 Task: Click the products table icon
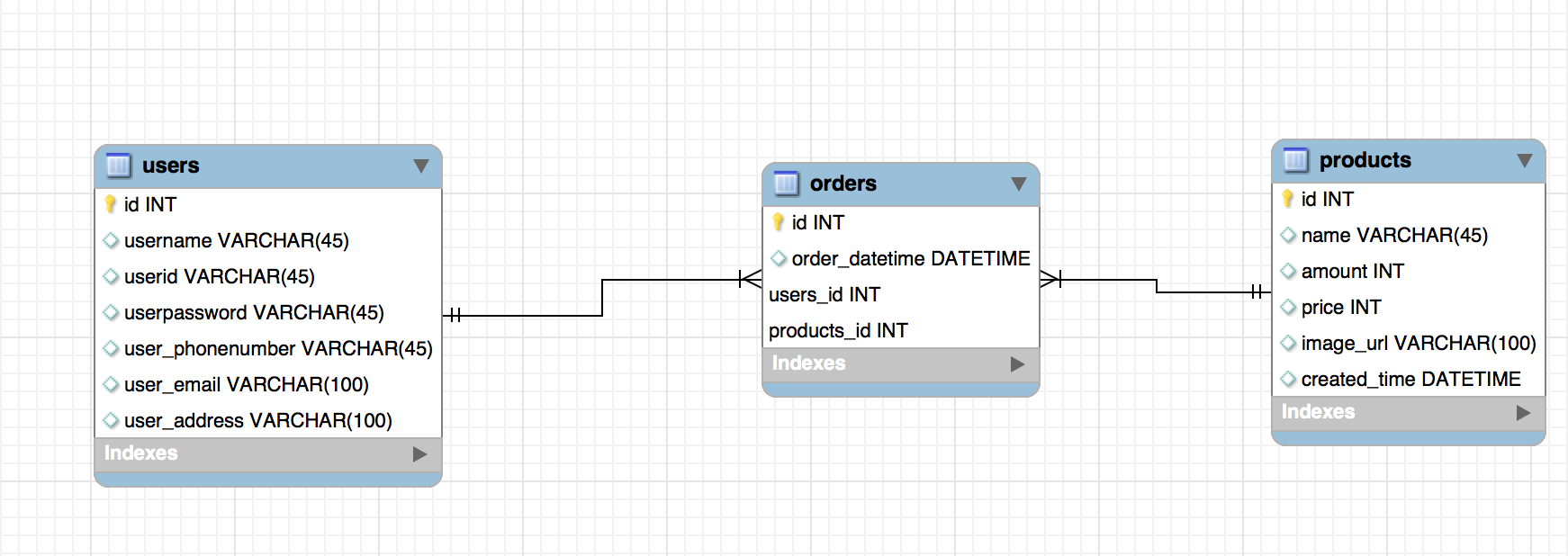[x=1296, y=160]
